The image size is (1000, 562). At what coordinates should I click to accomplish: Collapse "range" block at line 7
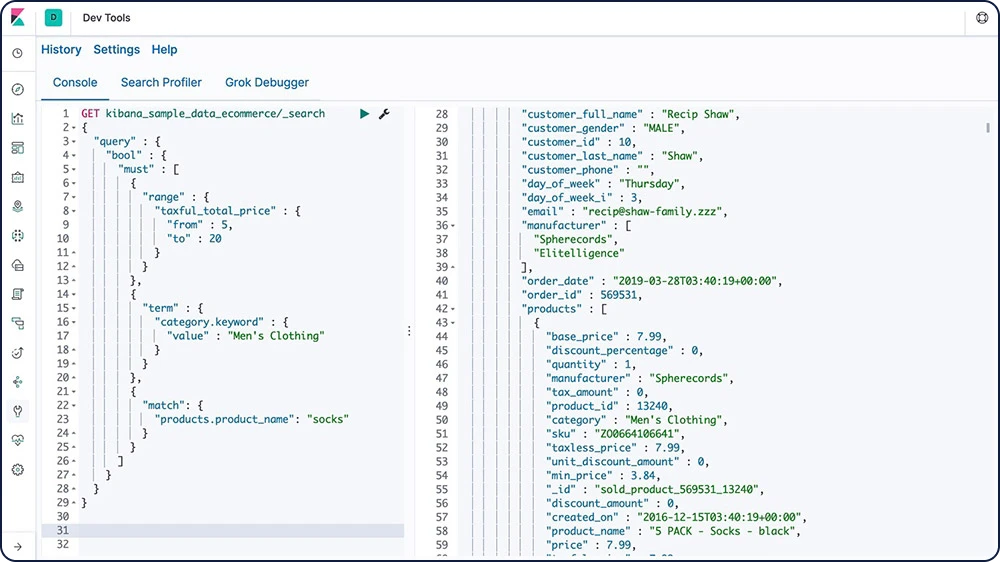point(73,197)
